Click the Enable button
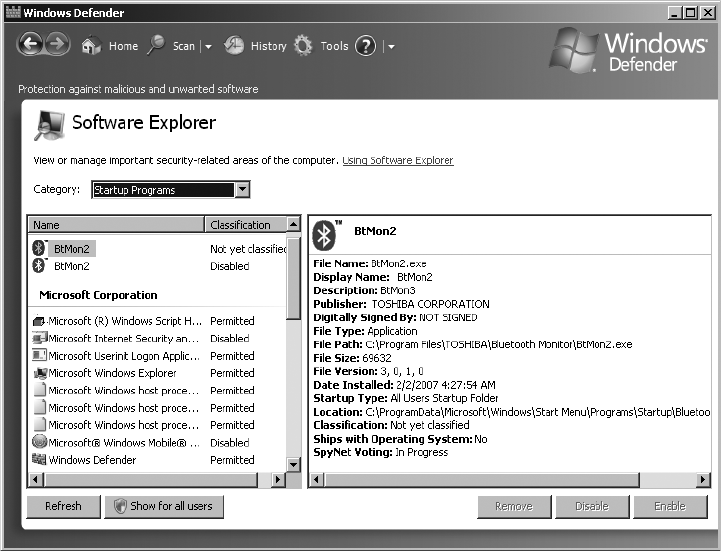This screenshot has width=721, height=551. [670, 506]
